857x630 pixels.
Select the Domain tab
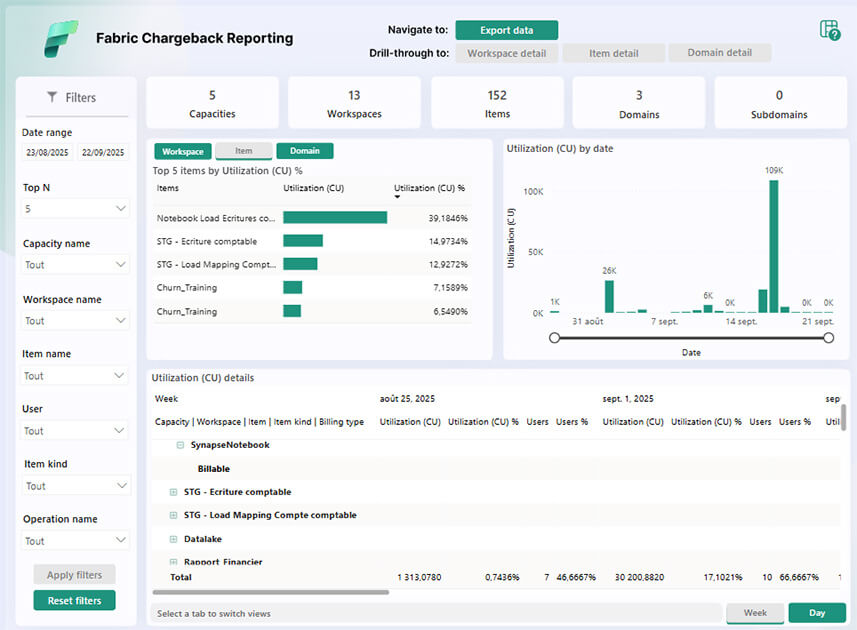[x=304, y=151]
